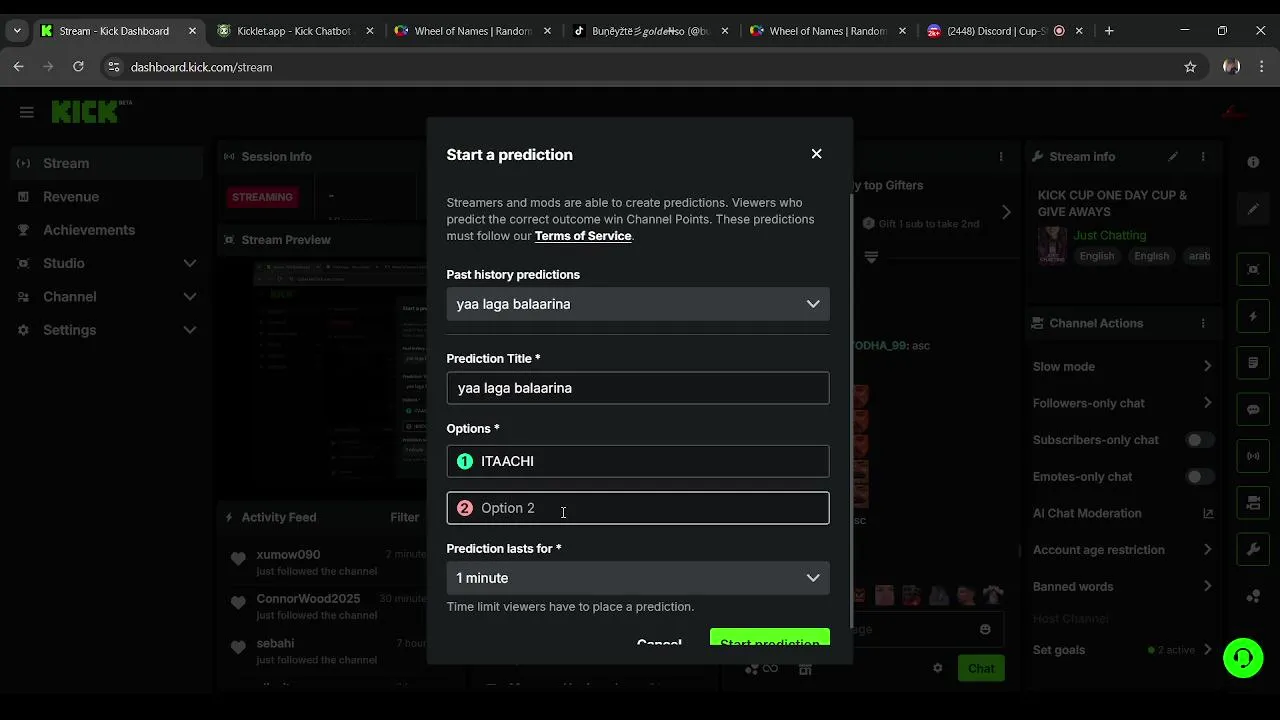Image resolution: width=1280 pixels, height=720 pixels.
Task: Click the Just Chatting category link
Action: point(1110,235)
